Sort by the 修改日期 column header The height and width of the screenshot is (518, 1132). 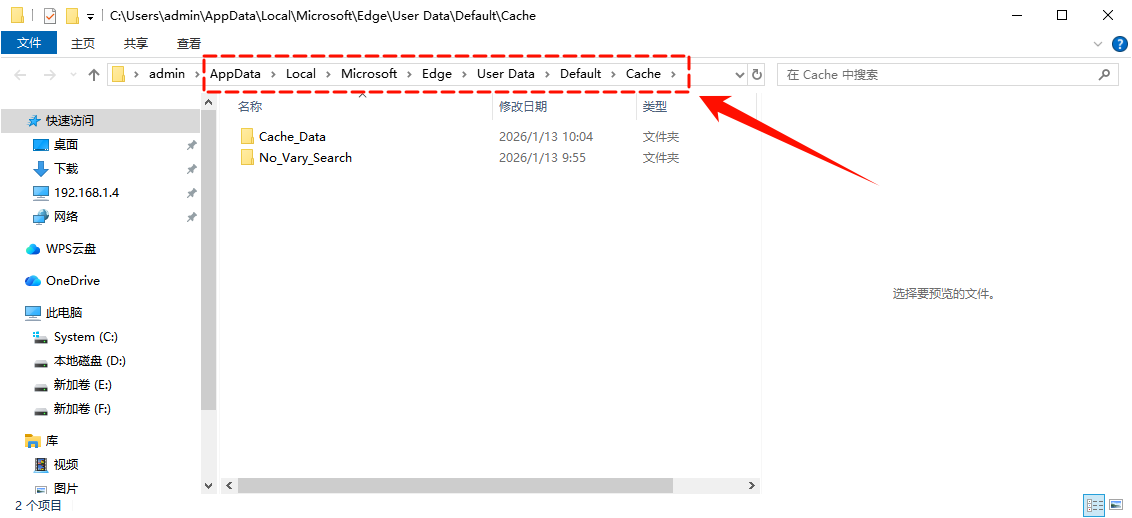pyautogui.click(x=523, y=106)
